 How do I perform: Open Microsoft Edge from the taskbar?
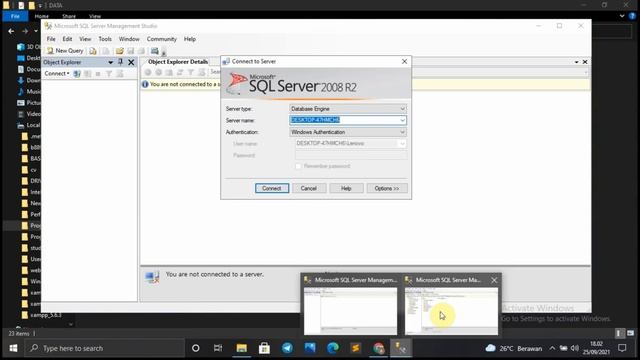(x=333, y=348)
